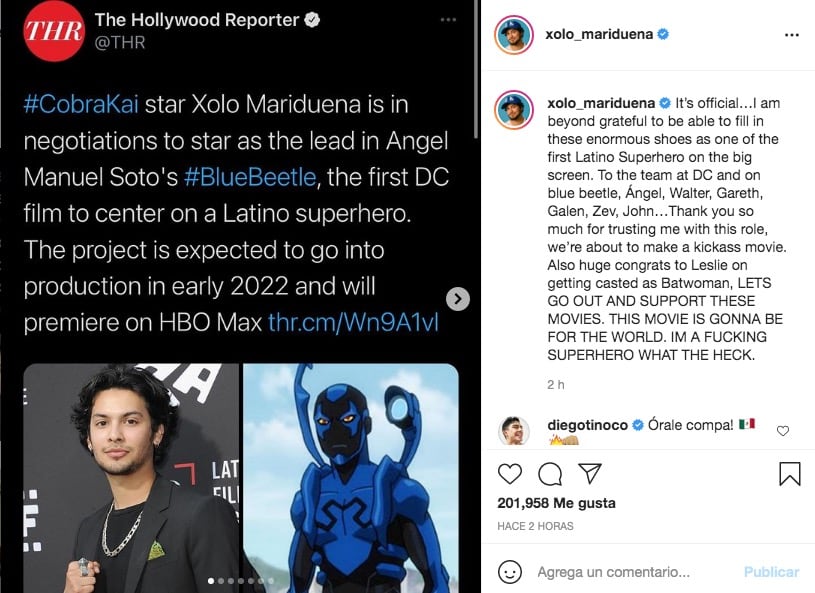Open comments via the speech bubble icon

coord(550,473)
